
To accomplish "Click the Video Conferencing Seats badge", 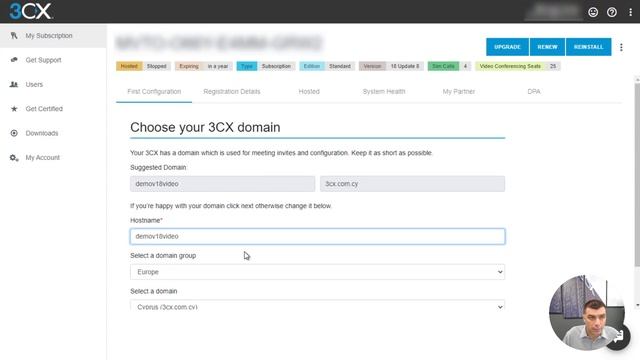I will click(x=518, y=66).
